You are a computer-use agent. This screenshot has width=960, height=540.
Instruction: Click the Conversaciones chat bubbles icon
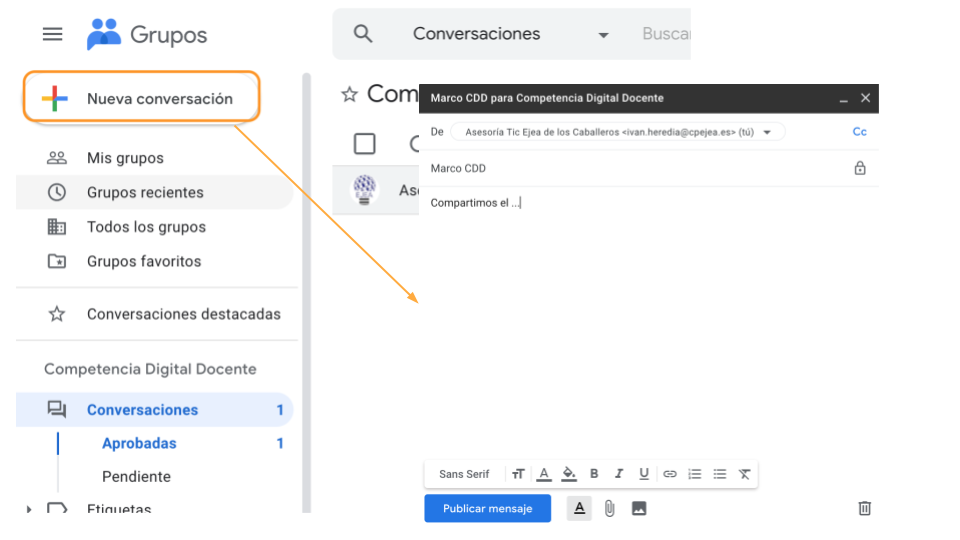[57, 409]
